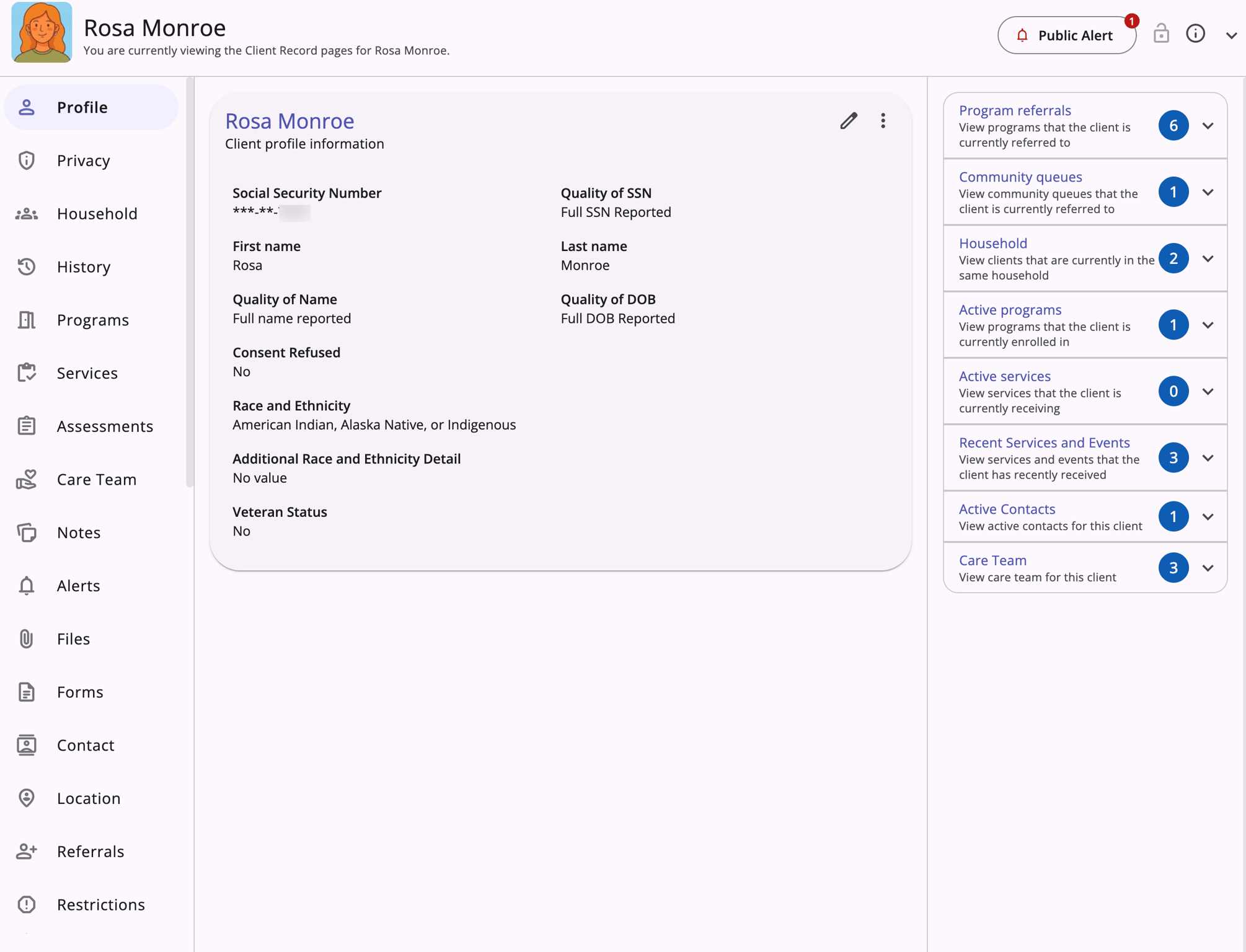
Task: Expand the Active services chevron
Action: [1208, 392]
